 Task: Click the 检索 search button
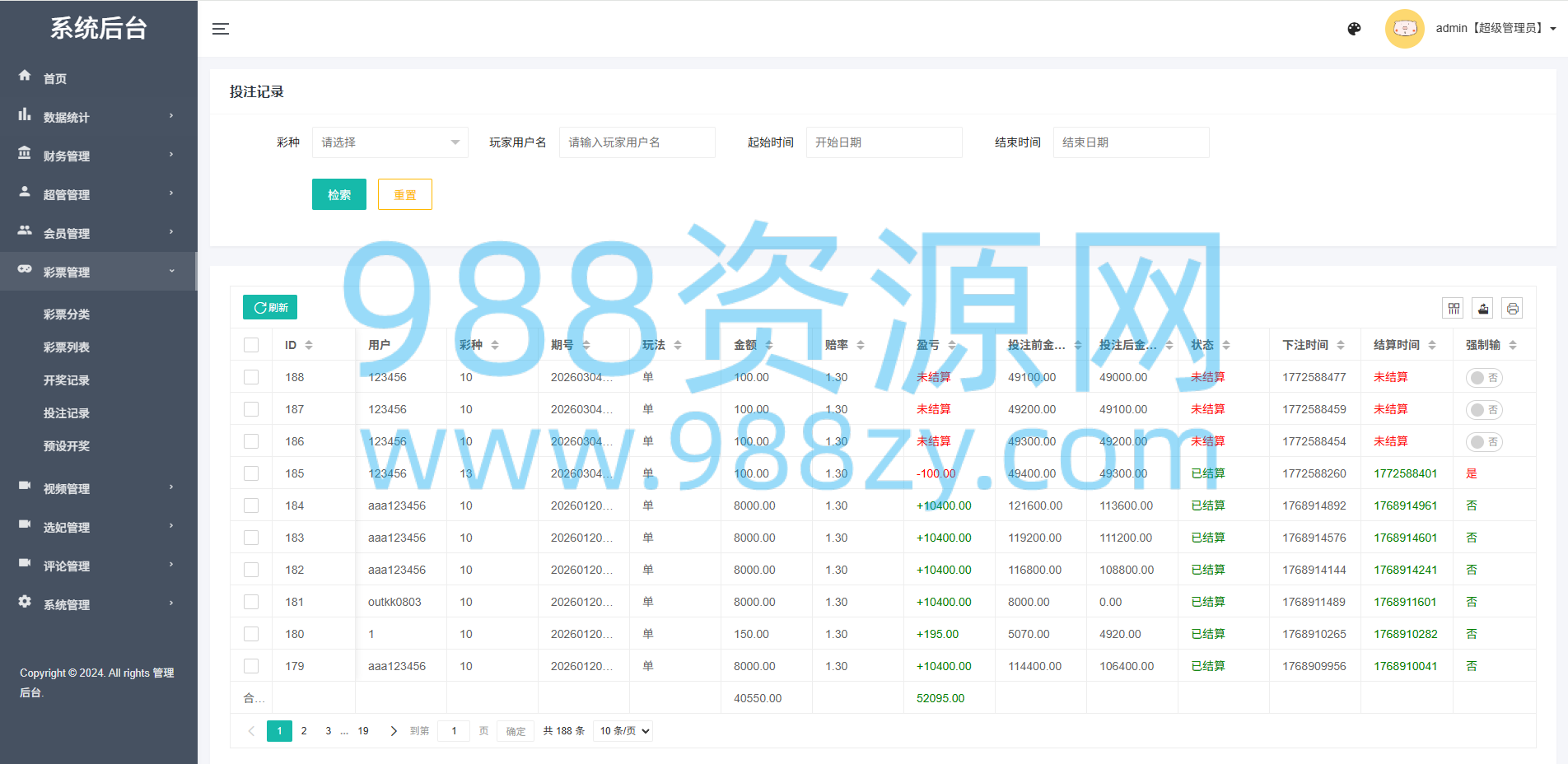(339, 194)
